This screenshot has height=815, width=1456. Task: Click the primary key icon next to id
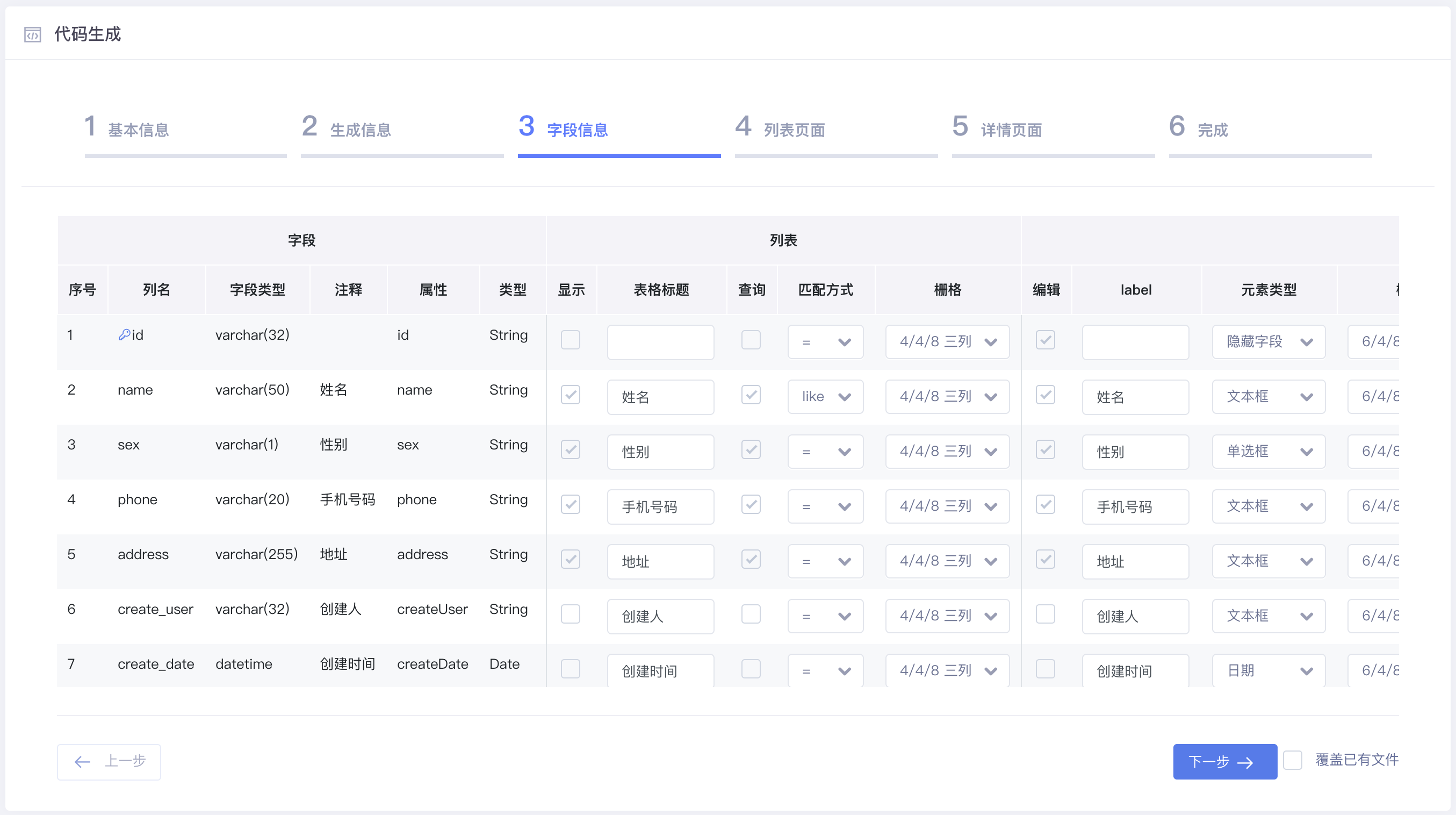(x=124, y=335)
